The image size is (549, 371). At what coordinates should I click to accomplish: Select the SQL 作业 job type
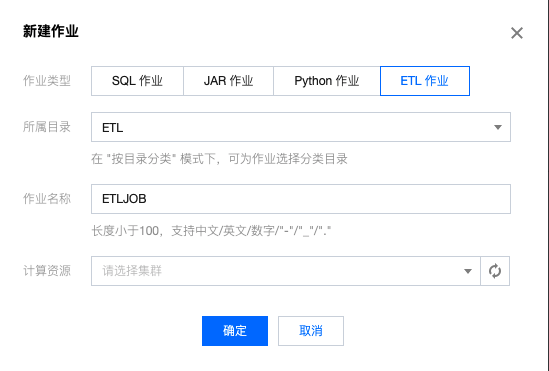click(137, 81)
